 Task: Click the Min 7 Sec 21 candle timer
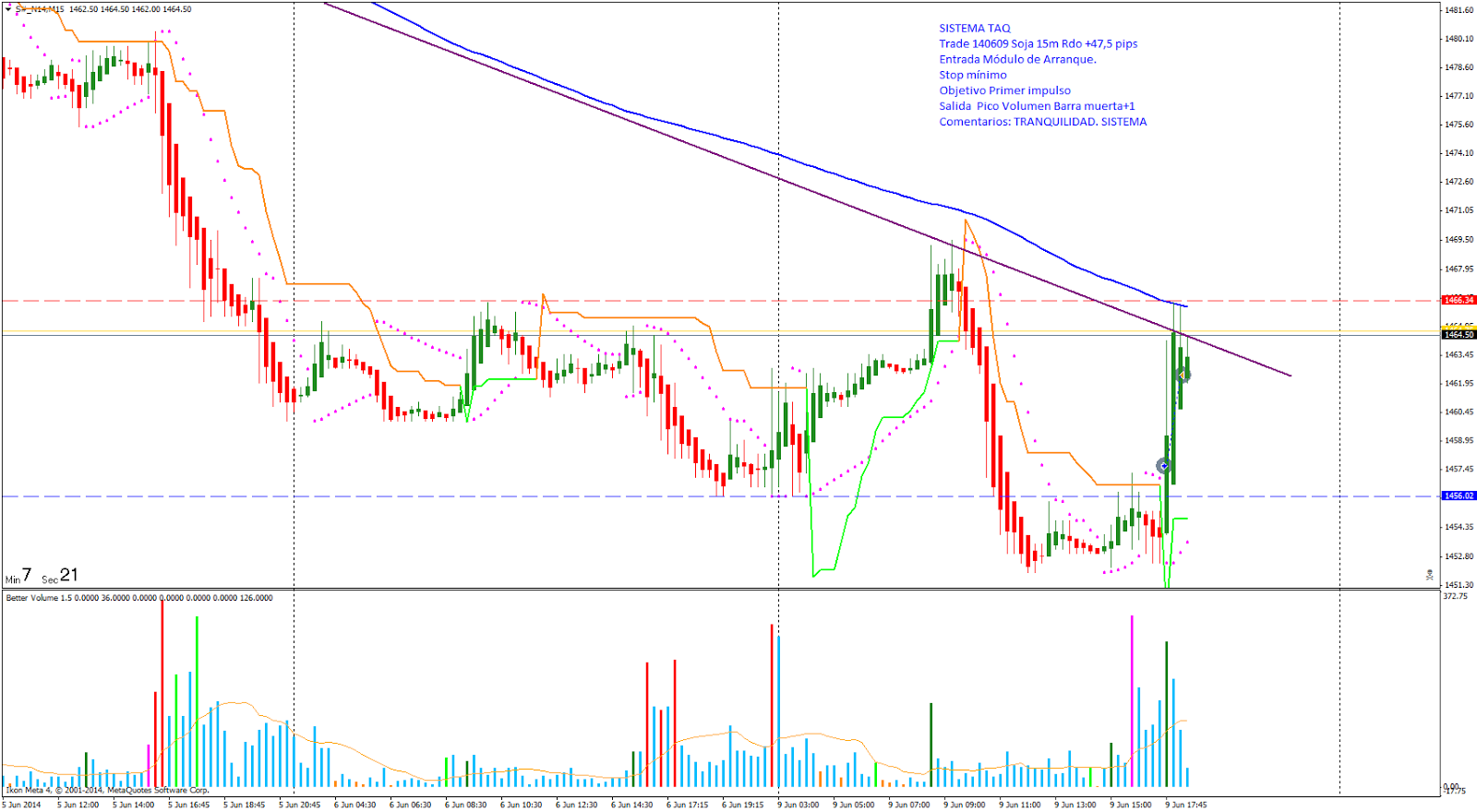point(42,576)
